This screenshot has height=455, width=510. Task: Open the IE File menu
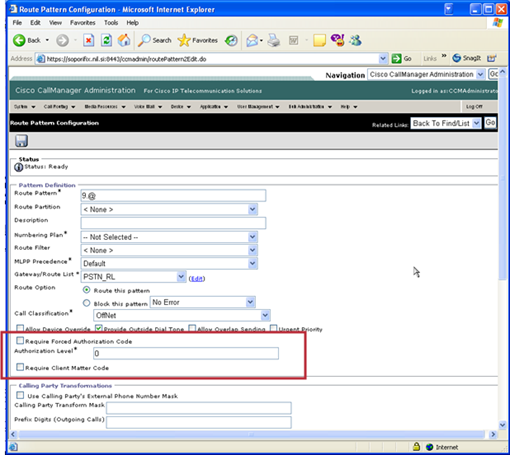(17, 23)
